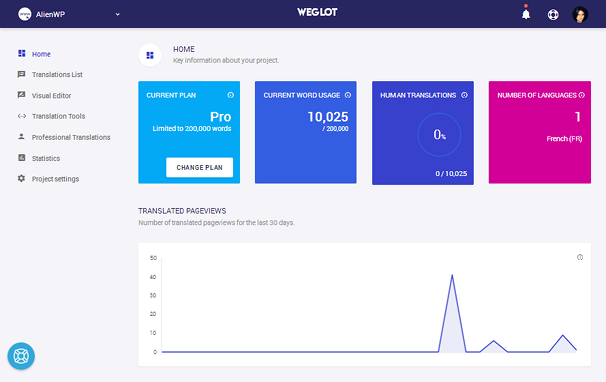The width and height of the screenshot is (606, 382).
Task: Click the Project settings gear icon
Action: click(22, 178)
